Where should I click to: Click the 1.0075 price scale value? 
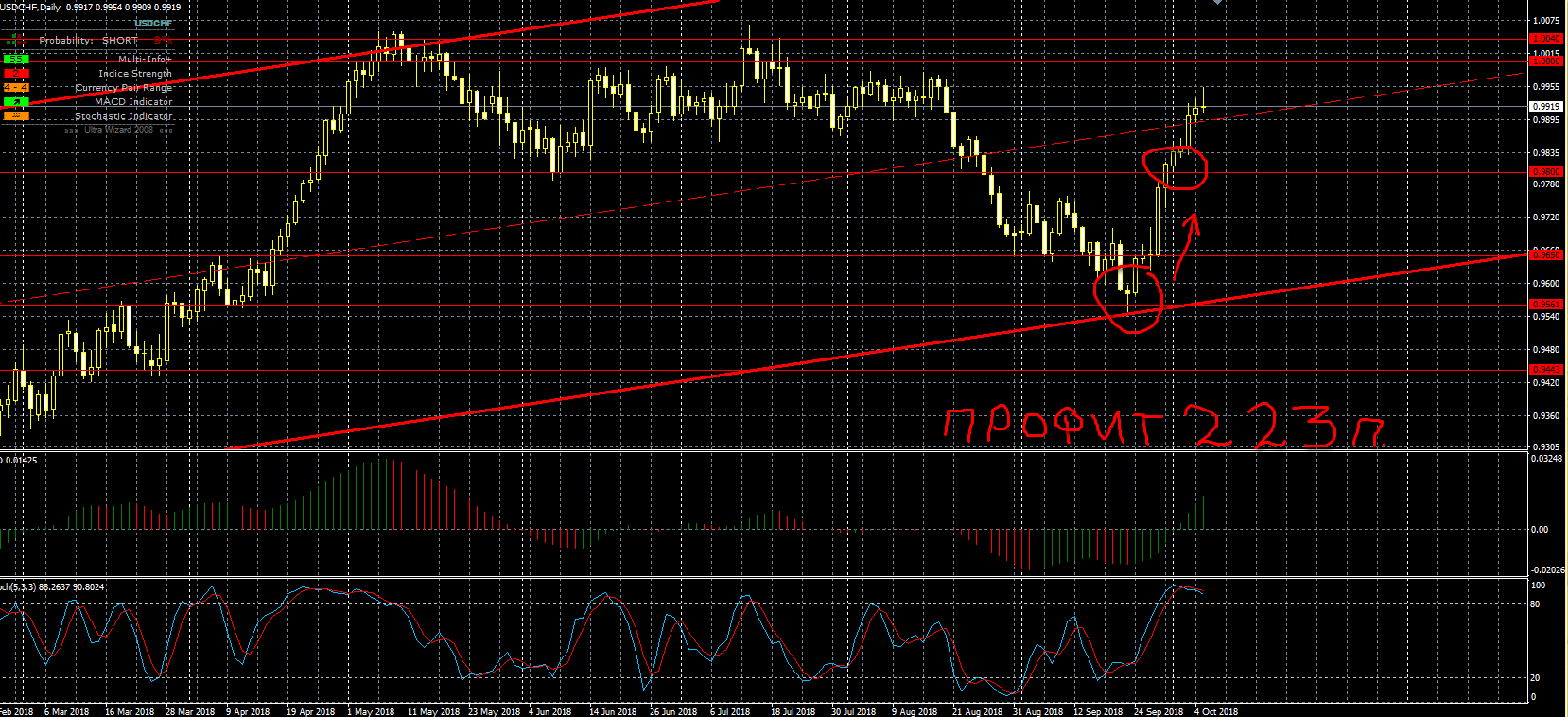tap(1546, 21)
